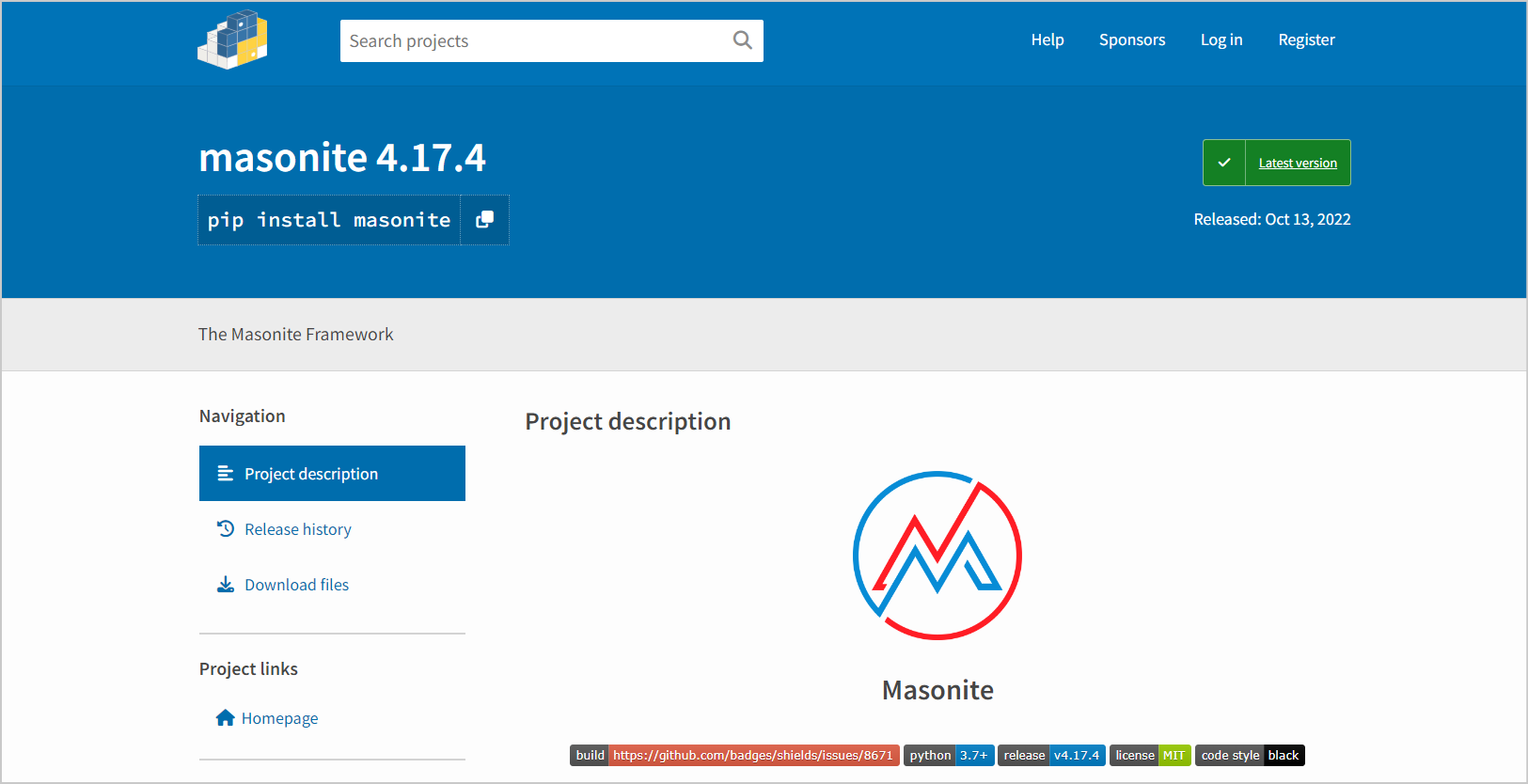Click the Latest version link
The height and width of the screenshot is (784, 1528).
click(1298, 163)
